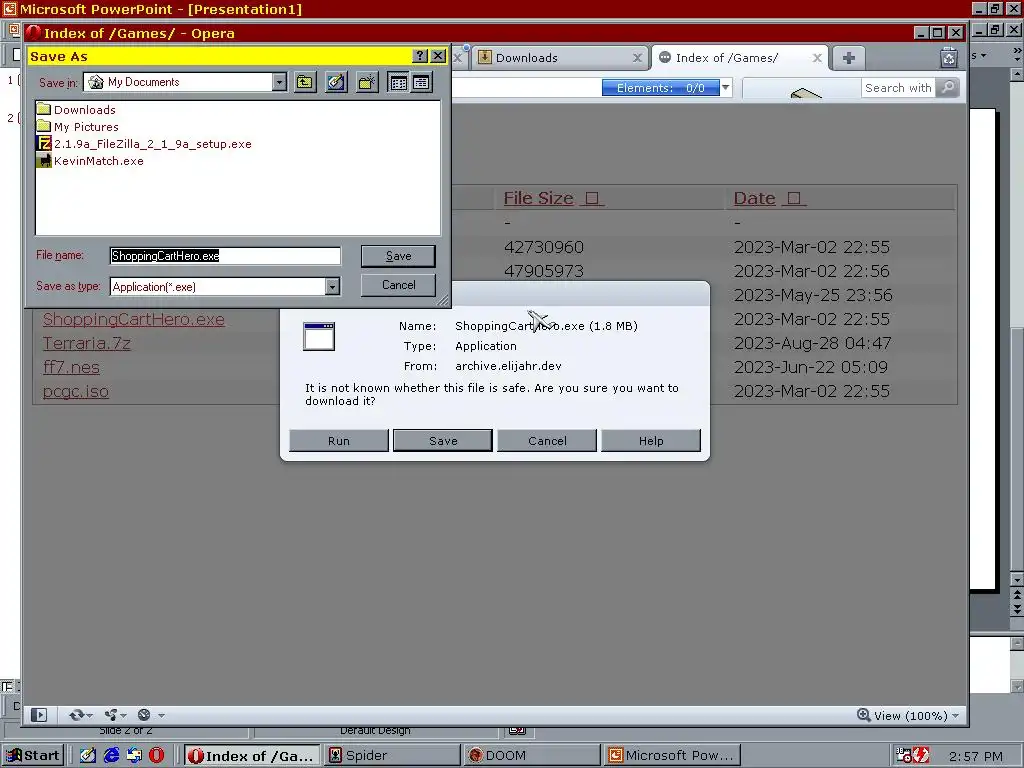Click the zoom magnifier icon in status bar

pos(863,715)
